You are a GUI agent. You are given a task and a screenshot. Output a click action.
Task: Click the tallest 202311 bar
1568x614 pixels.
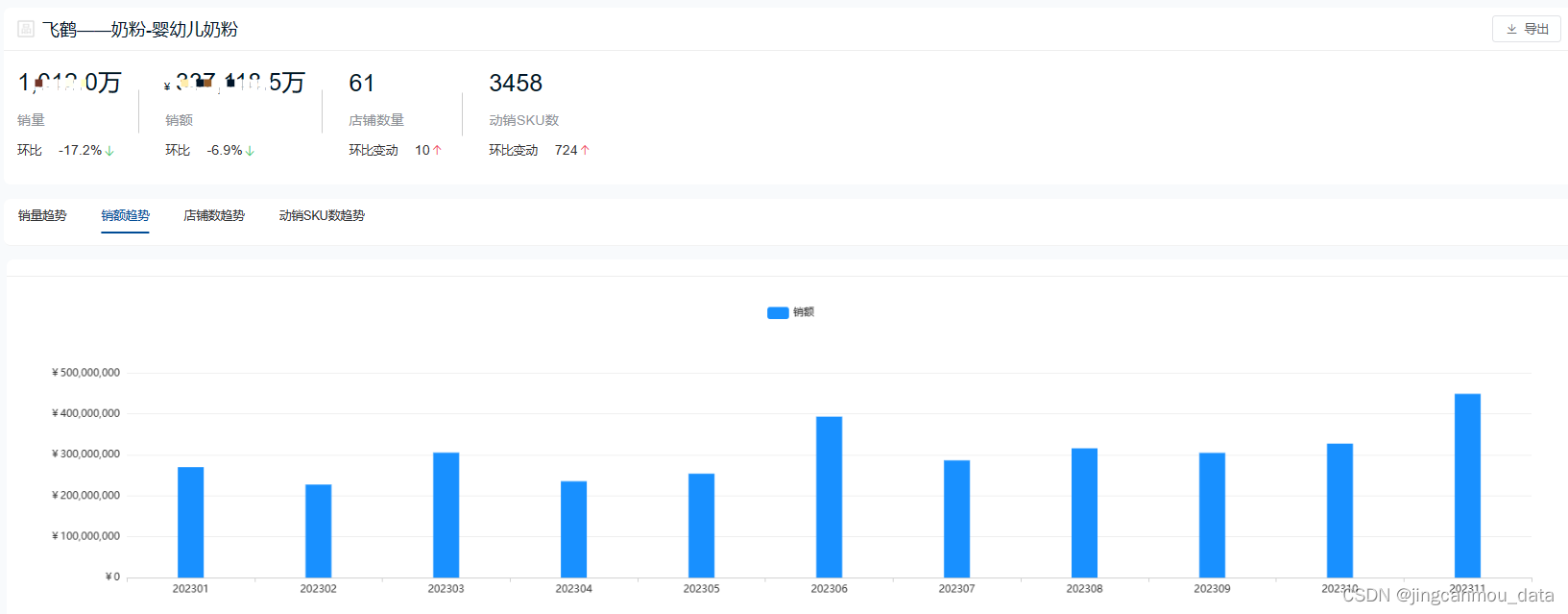[x=1467, y=485]
